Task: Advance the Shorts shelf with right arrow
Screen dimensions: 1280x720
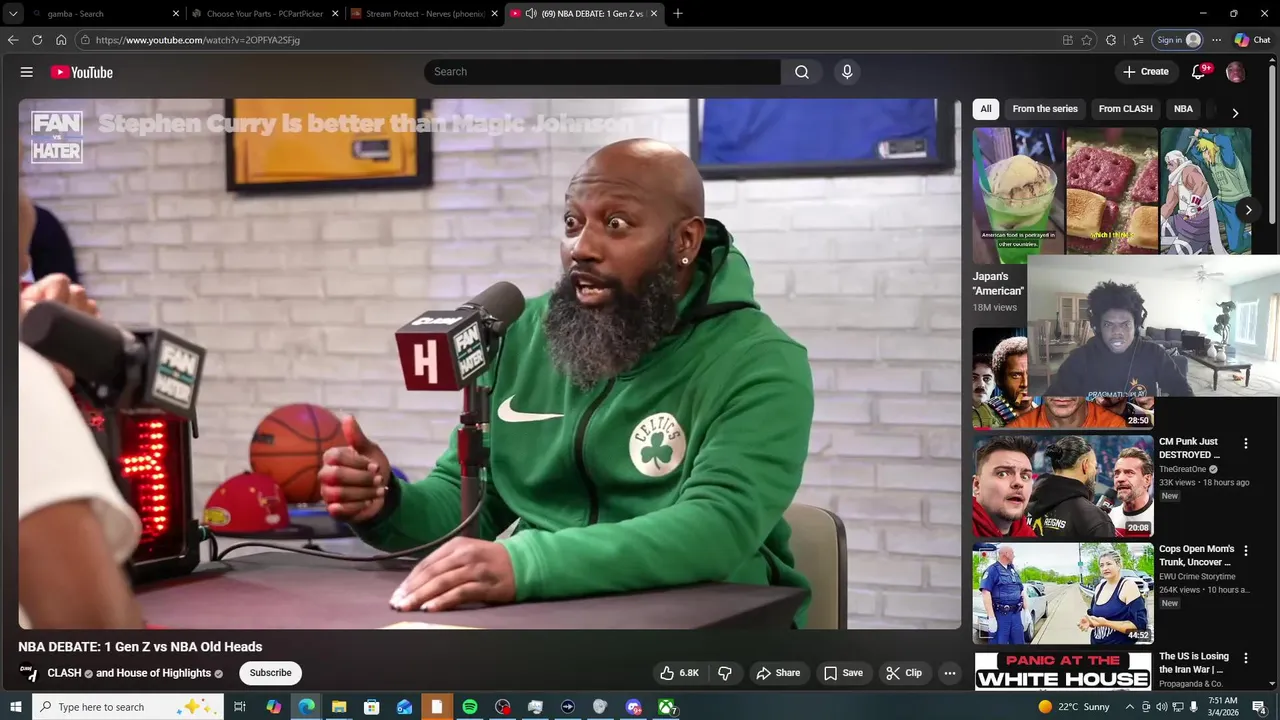Action: click(1248, 210)
